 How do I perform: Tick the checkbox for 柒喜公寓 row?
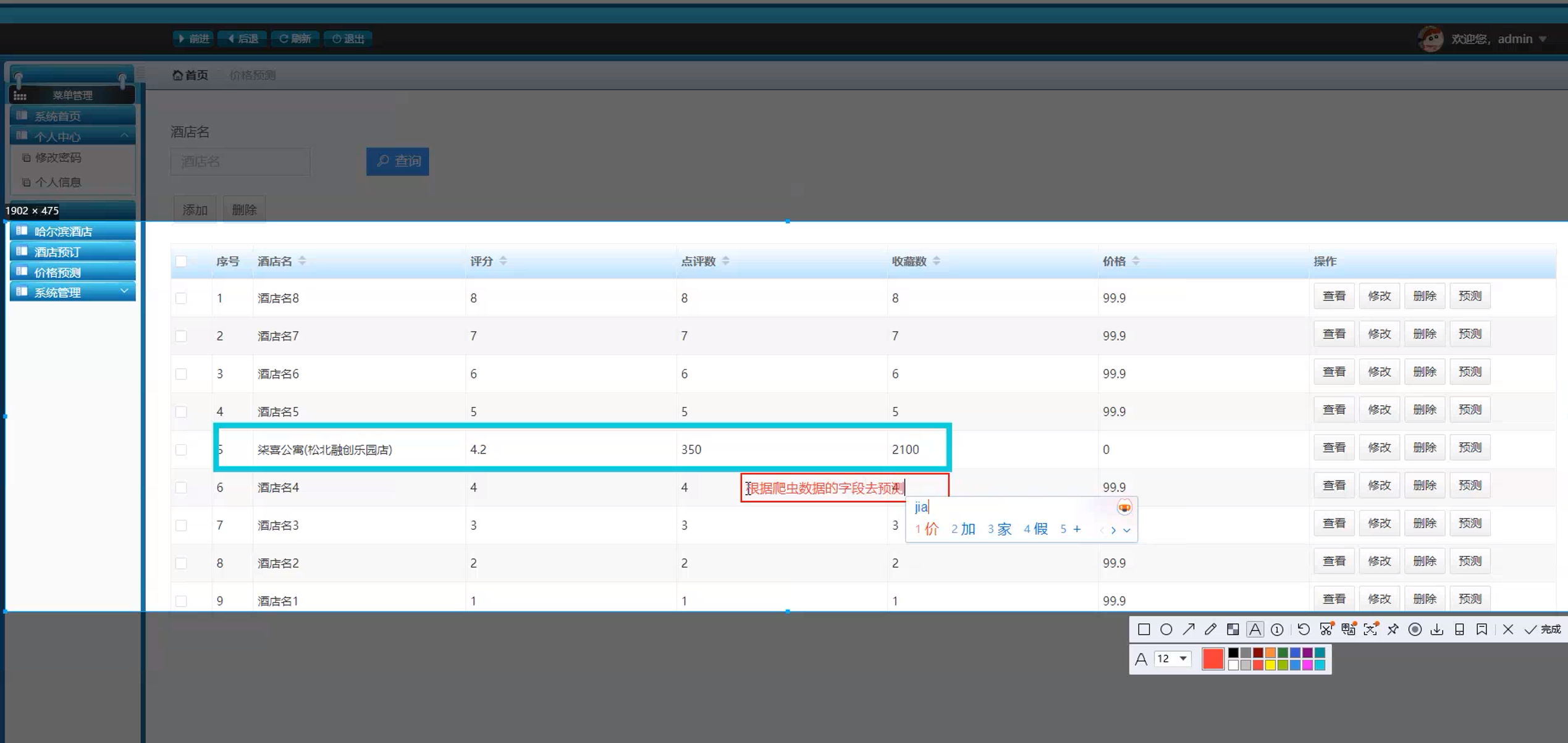[x=181, y=450]
